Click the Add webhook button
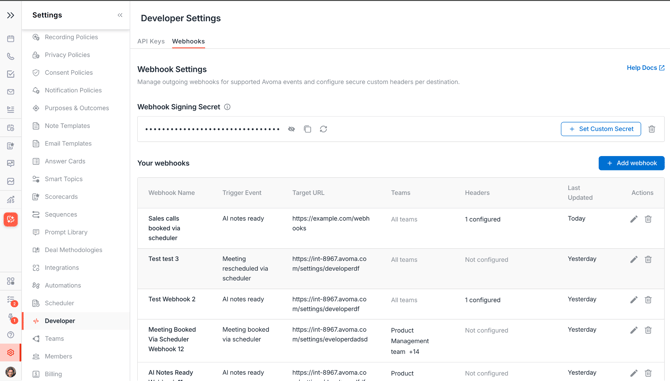Screen dimensions: 670x381 click(x=631, y=163)
